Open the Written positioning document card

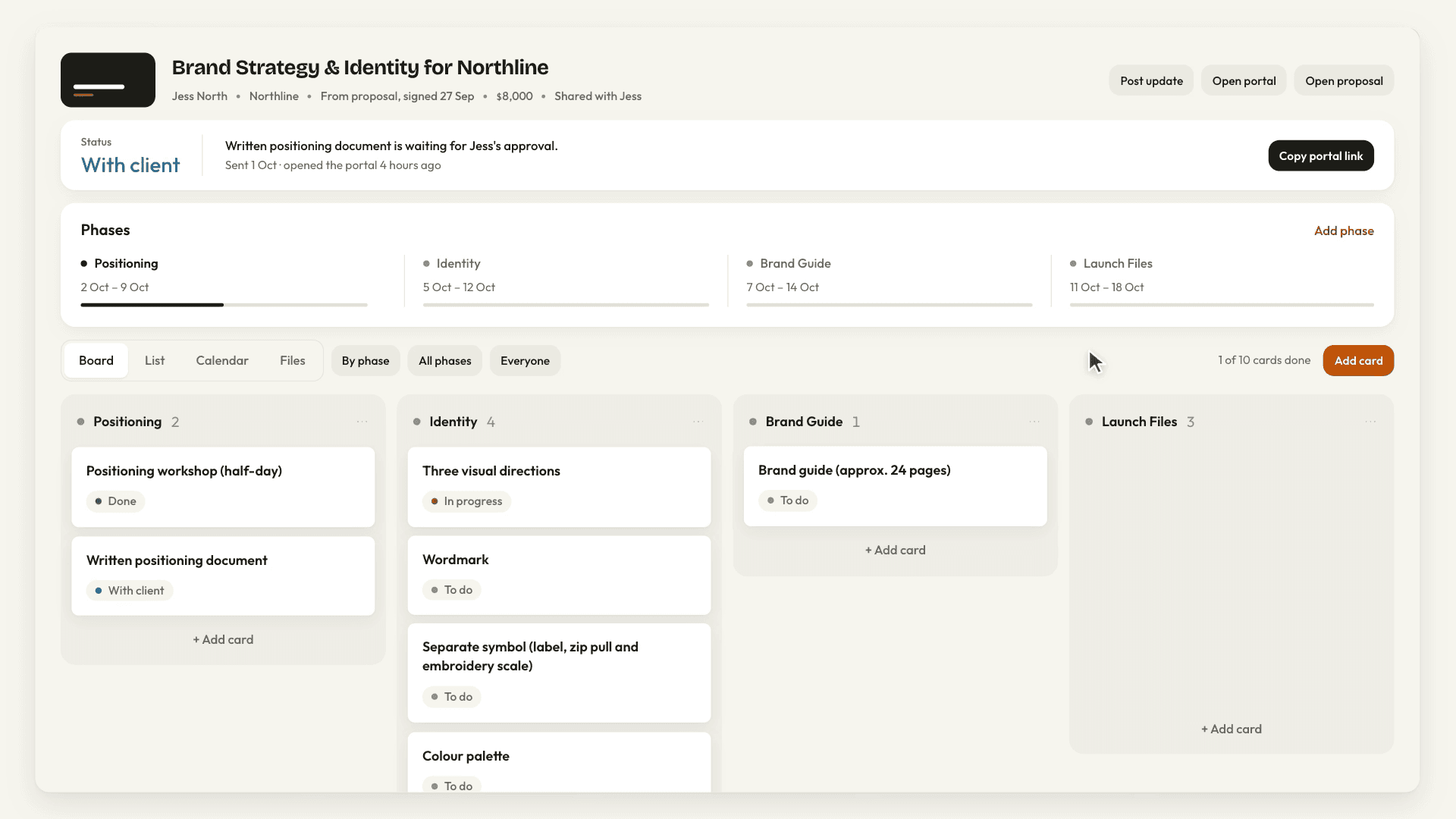click(x=223, y=576)
